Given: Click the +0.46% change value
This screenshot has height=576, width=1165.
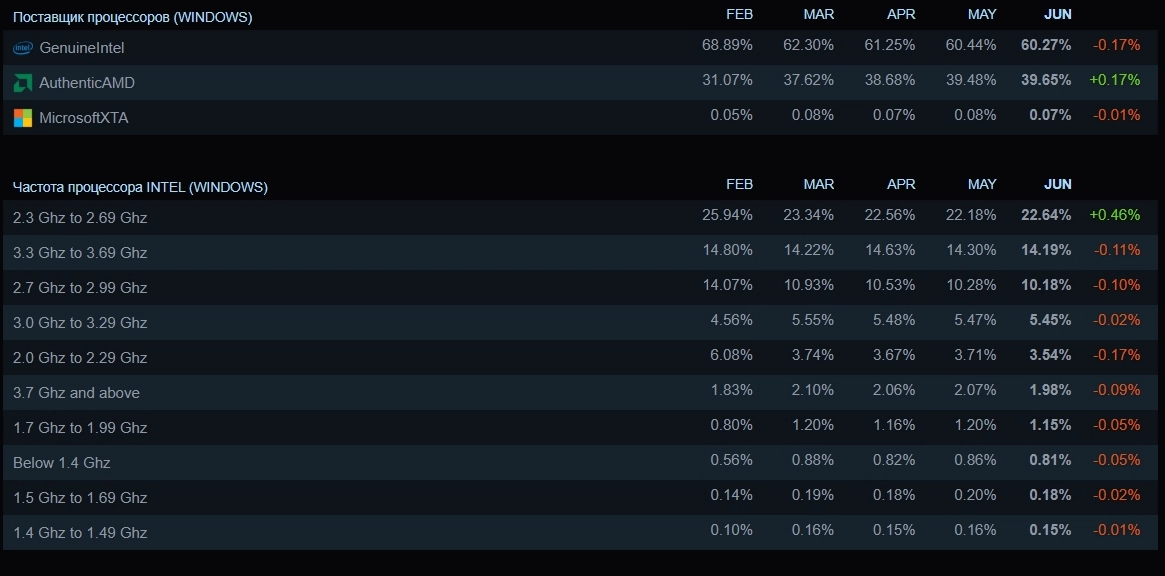Looking at the screenshot, I should coord(1115,215).
